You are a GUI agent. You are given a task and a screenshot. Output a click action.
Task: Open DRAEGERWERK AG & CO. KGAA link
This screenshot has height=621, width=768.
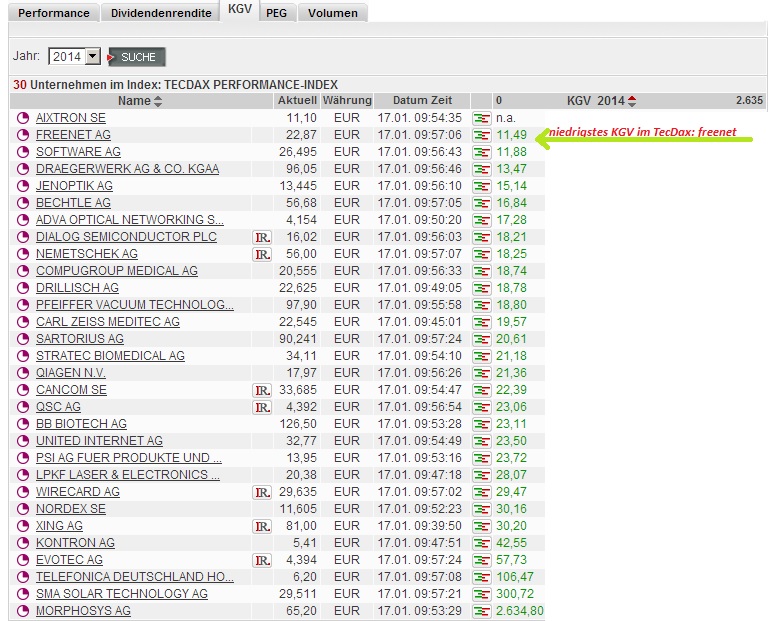click(x=127, y=169)
